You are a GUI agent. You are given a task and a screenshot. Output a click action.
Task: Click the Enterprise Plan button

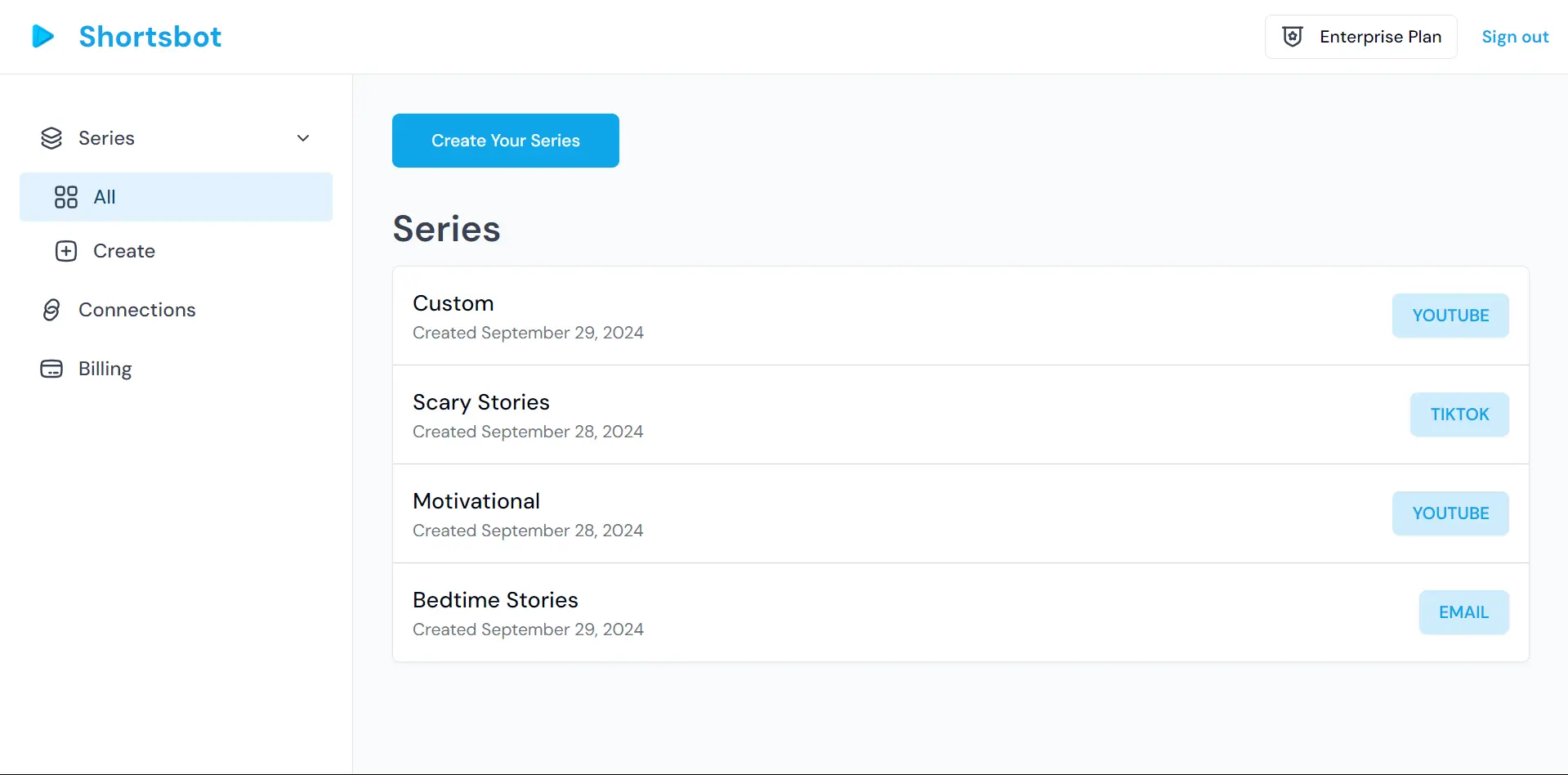click(1360, 37)
